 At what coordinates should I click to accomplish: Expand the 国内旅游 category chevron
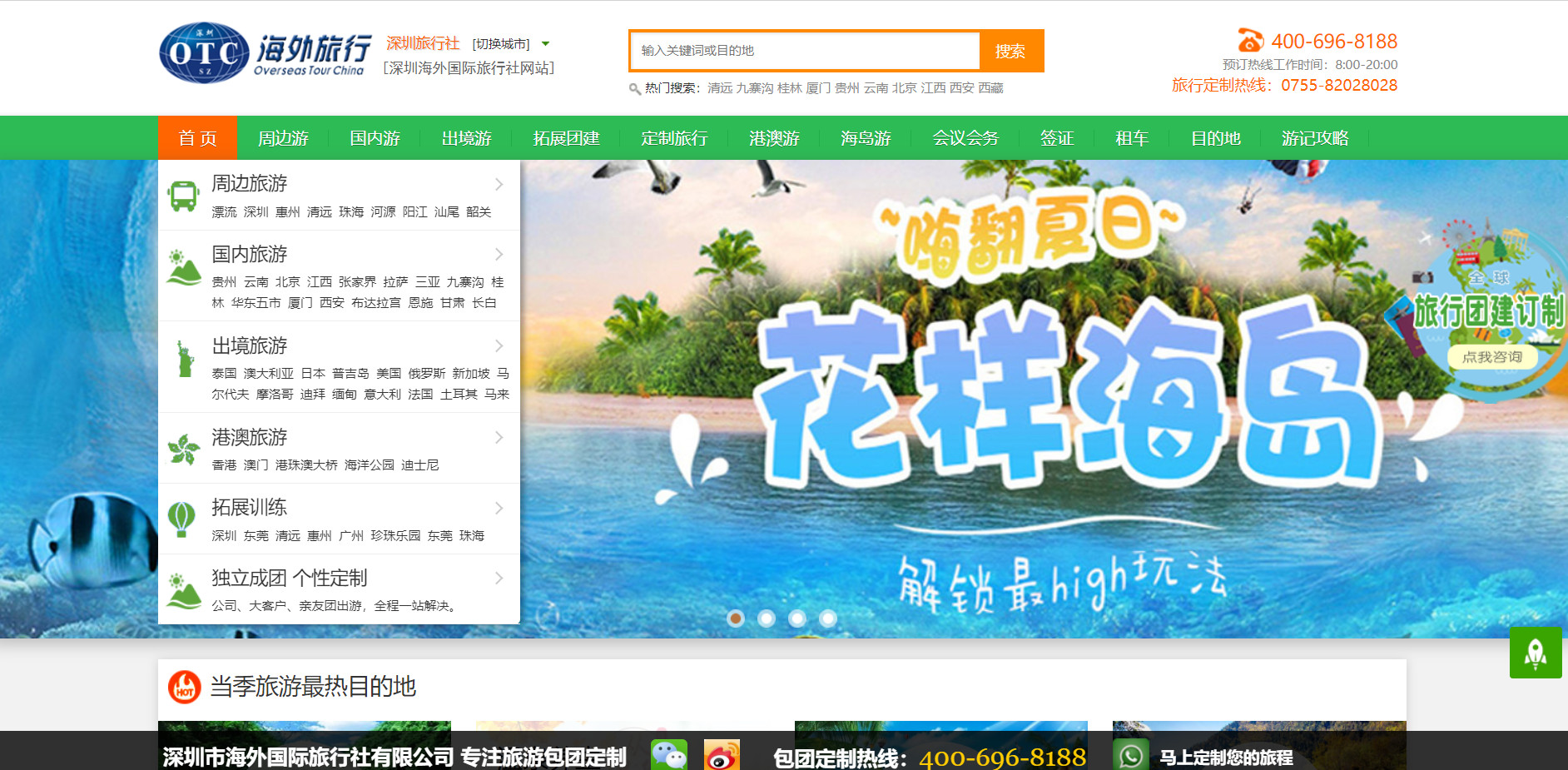click(499, 255)
